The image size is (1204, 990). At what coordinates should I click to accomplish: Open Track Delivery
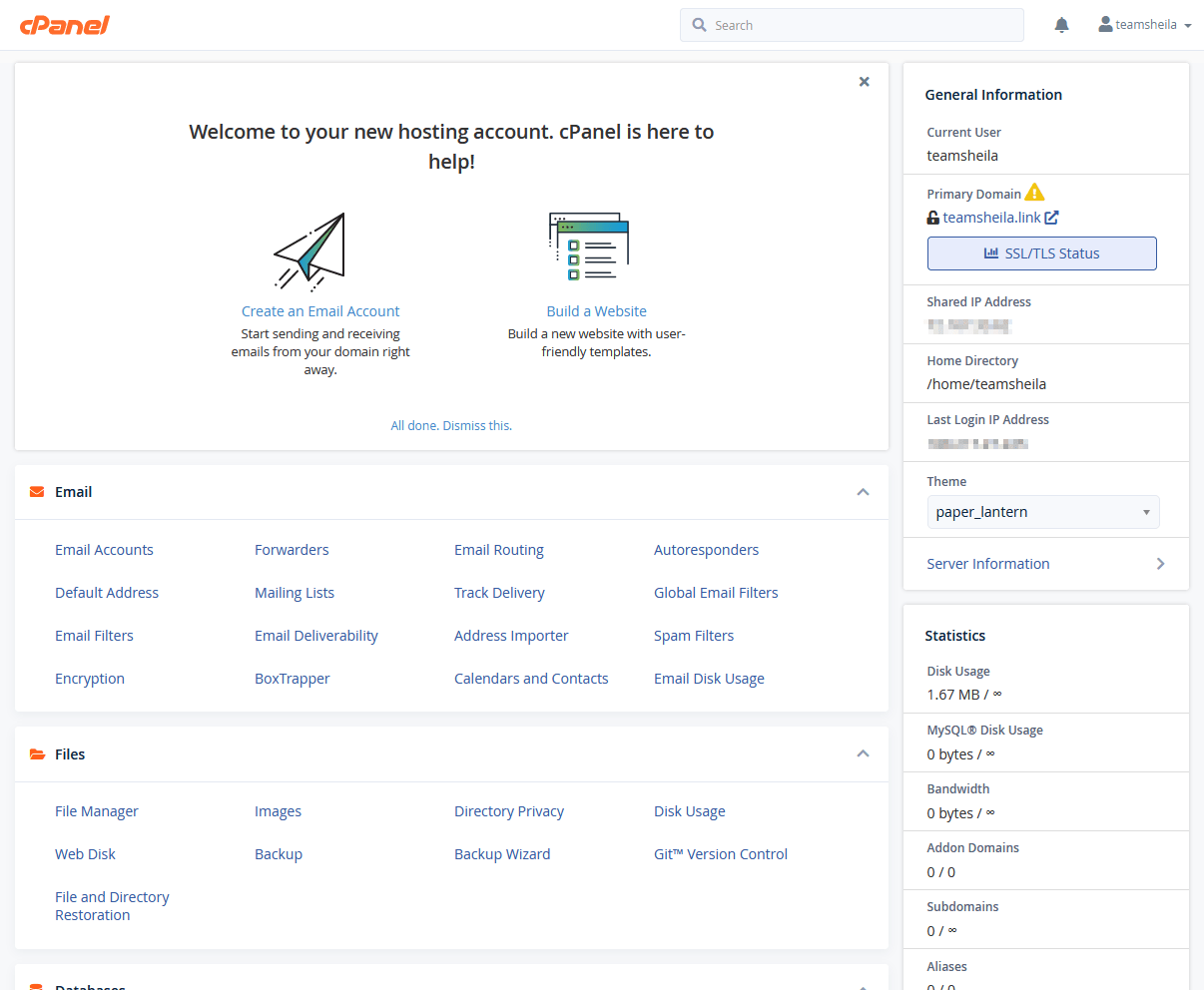coord(499,593)
